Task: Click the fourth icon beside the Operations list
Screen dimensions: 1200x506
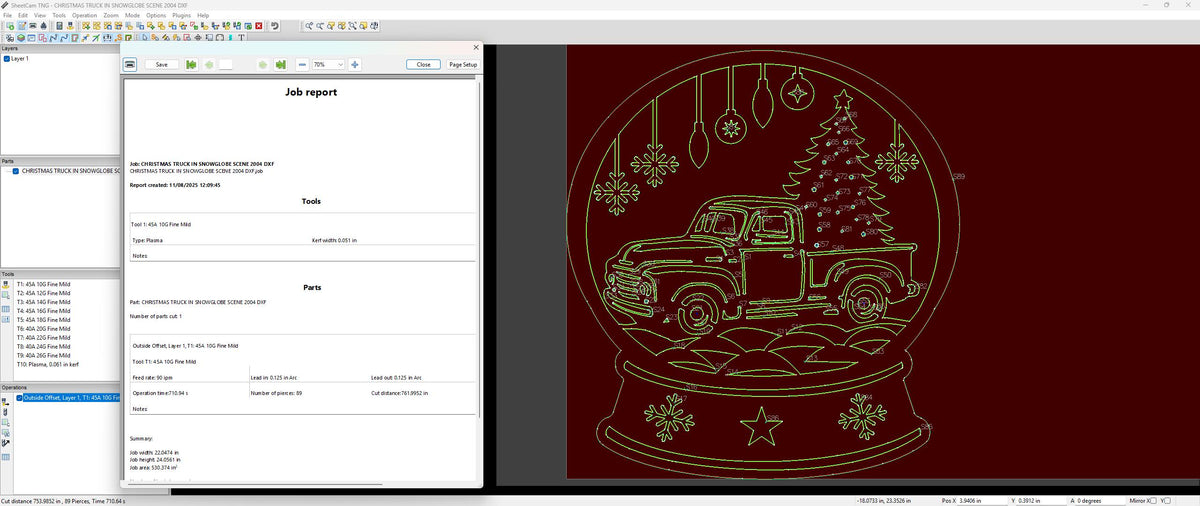Action: (5, 431)
